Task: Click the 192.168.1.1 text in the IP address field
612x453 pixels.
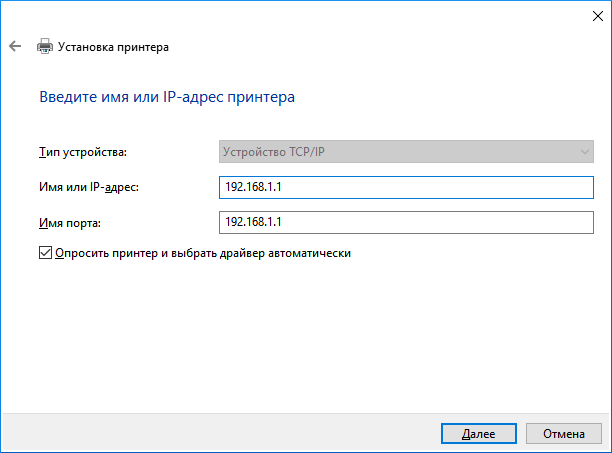Action: tap(256, 187)
